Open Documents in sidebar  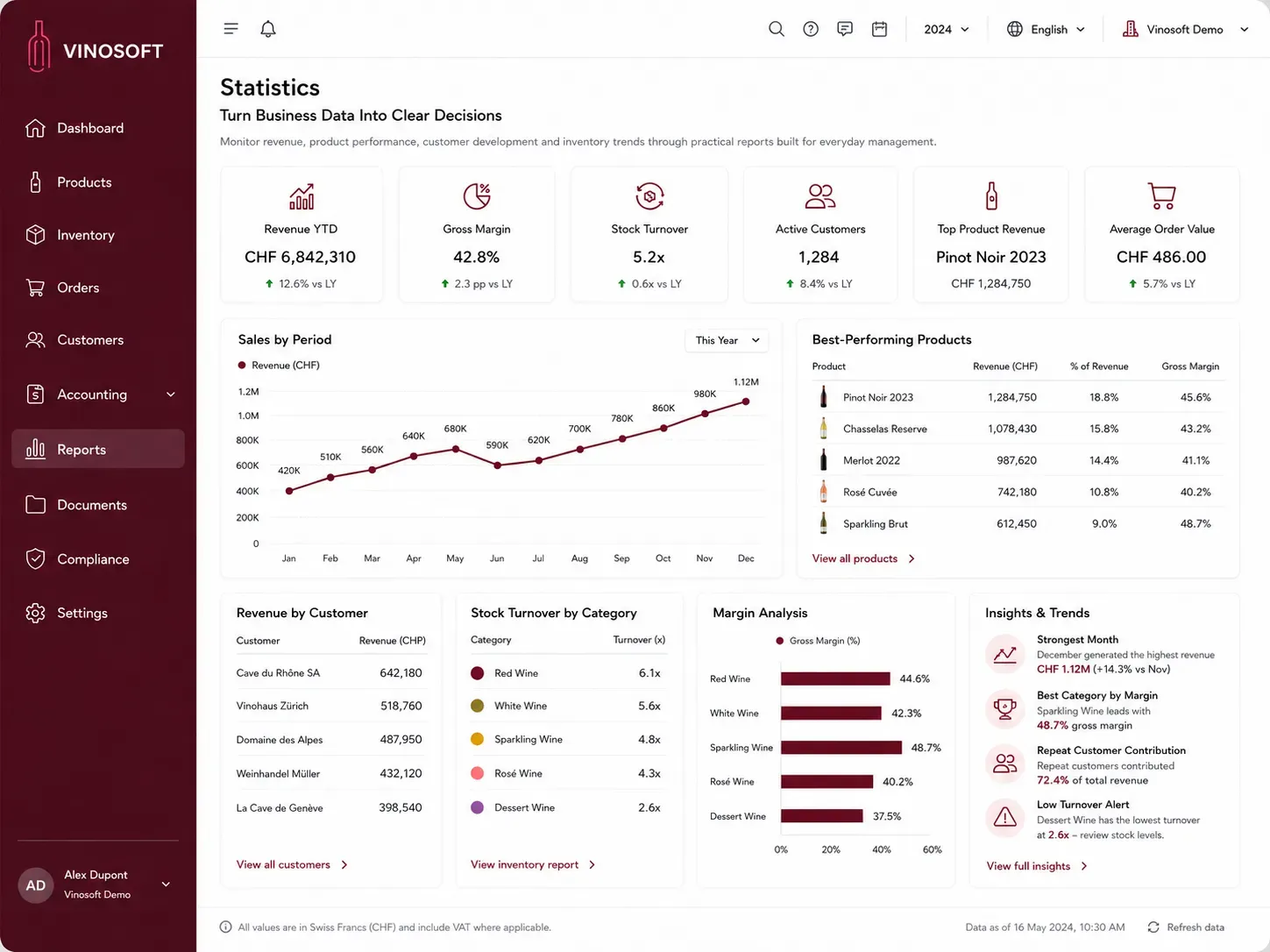click(x=98, y=505)
